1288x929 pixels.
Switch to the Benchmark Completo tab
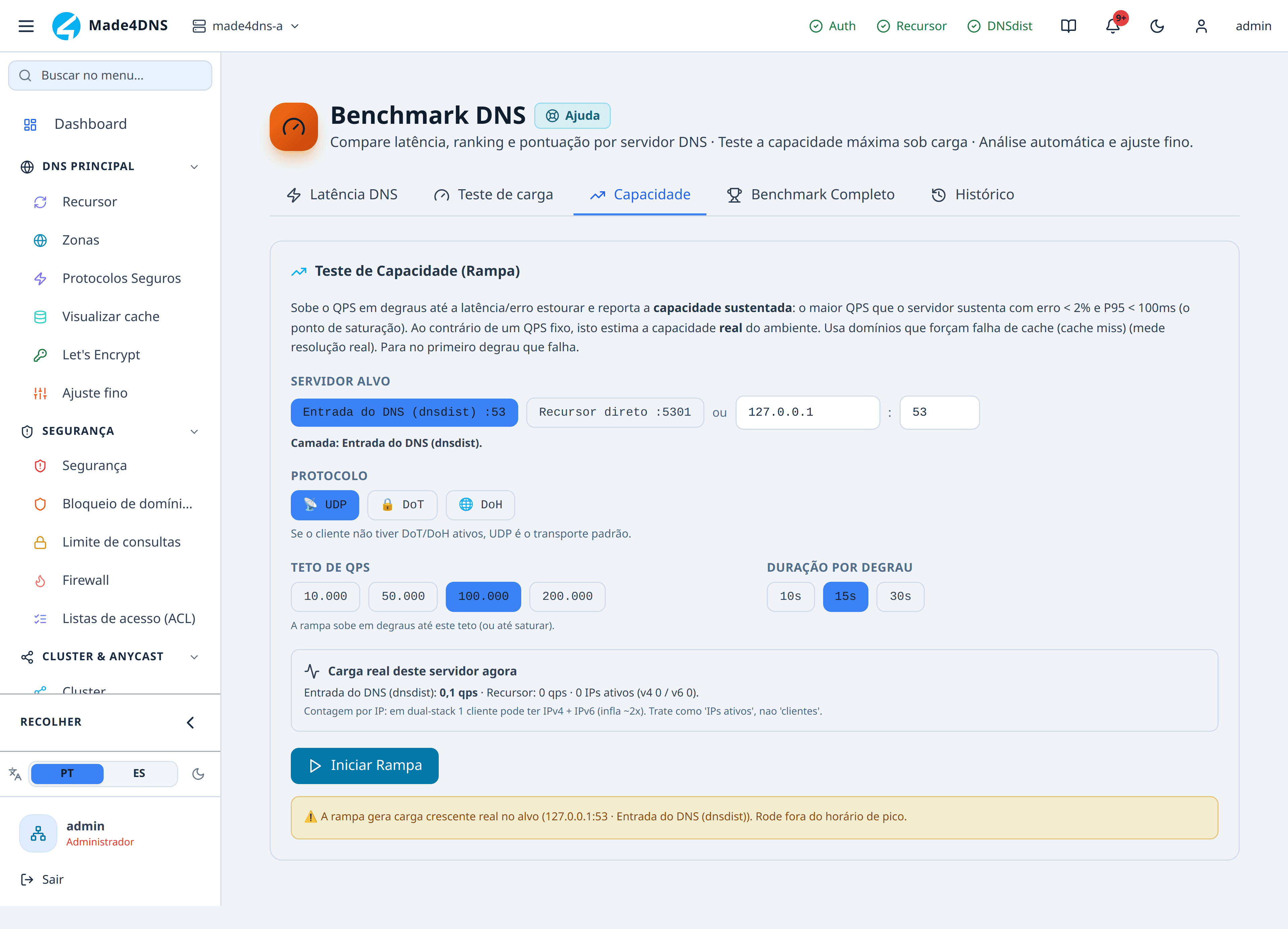click(810, 195)
